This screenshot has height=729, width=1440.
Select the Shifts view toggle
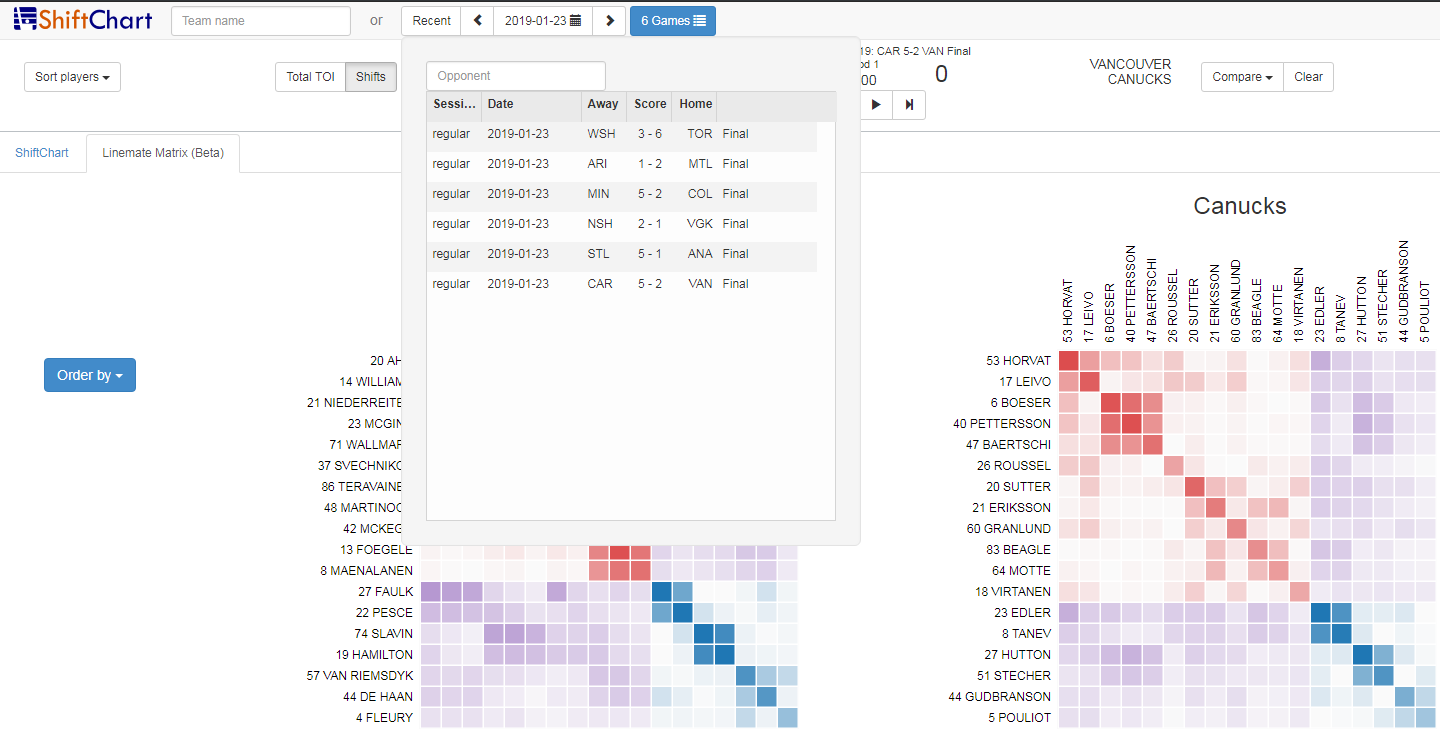(370, 77)
